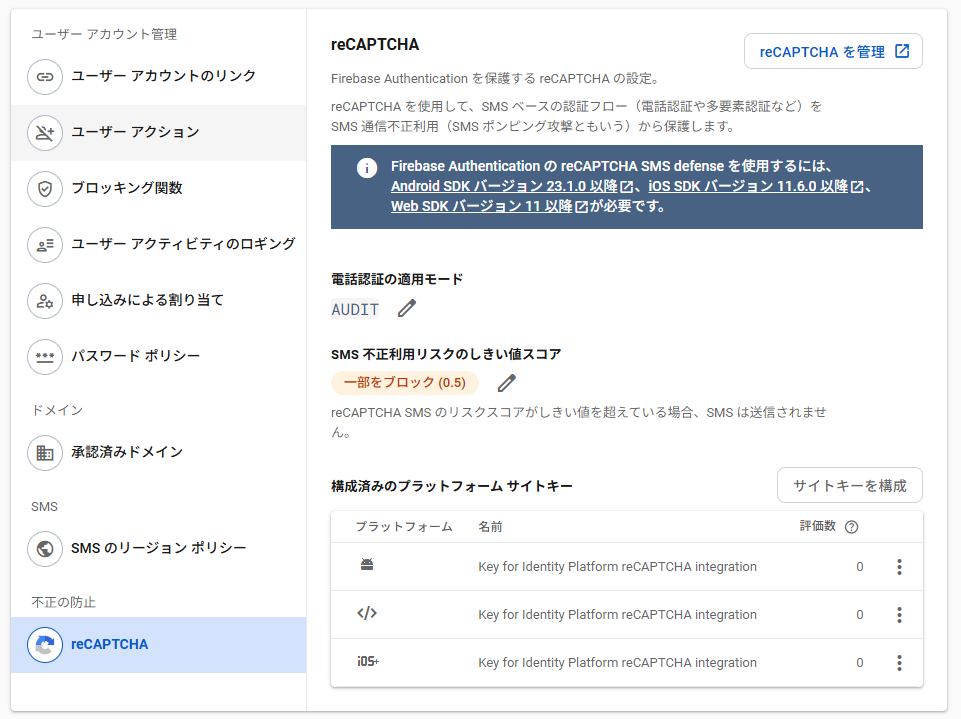Click the 評価数 column header
Viewport: 961px width, 719px height.
point(818,526)
